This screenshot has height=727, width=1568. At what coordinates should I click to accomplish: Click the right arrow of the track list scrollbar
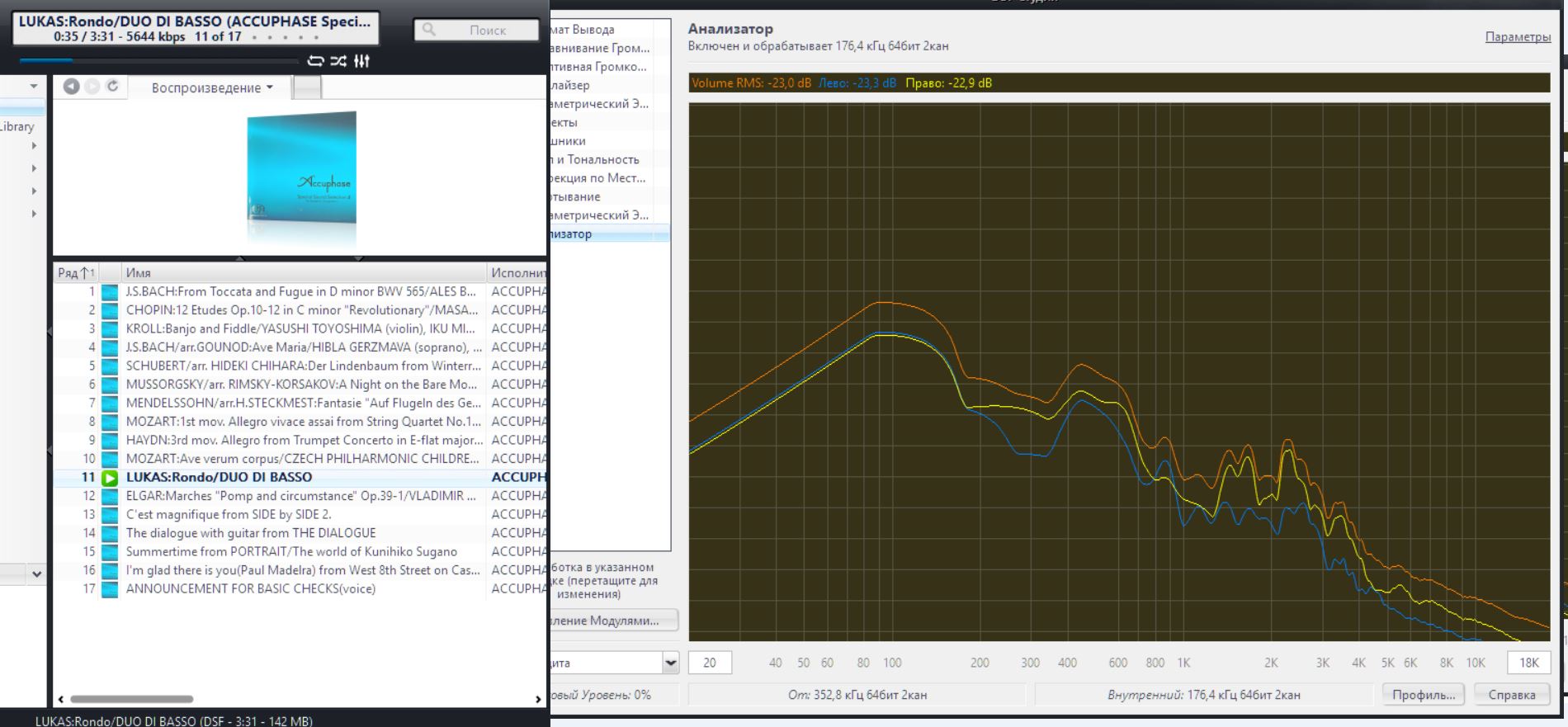539,699
